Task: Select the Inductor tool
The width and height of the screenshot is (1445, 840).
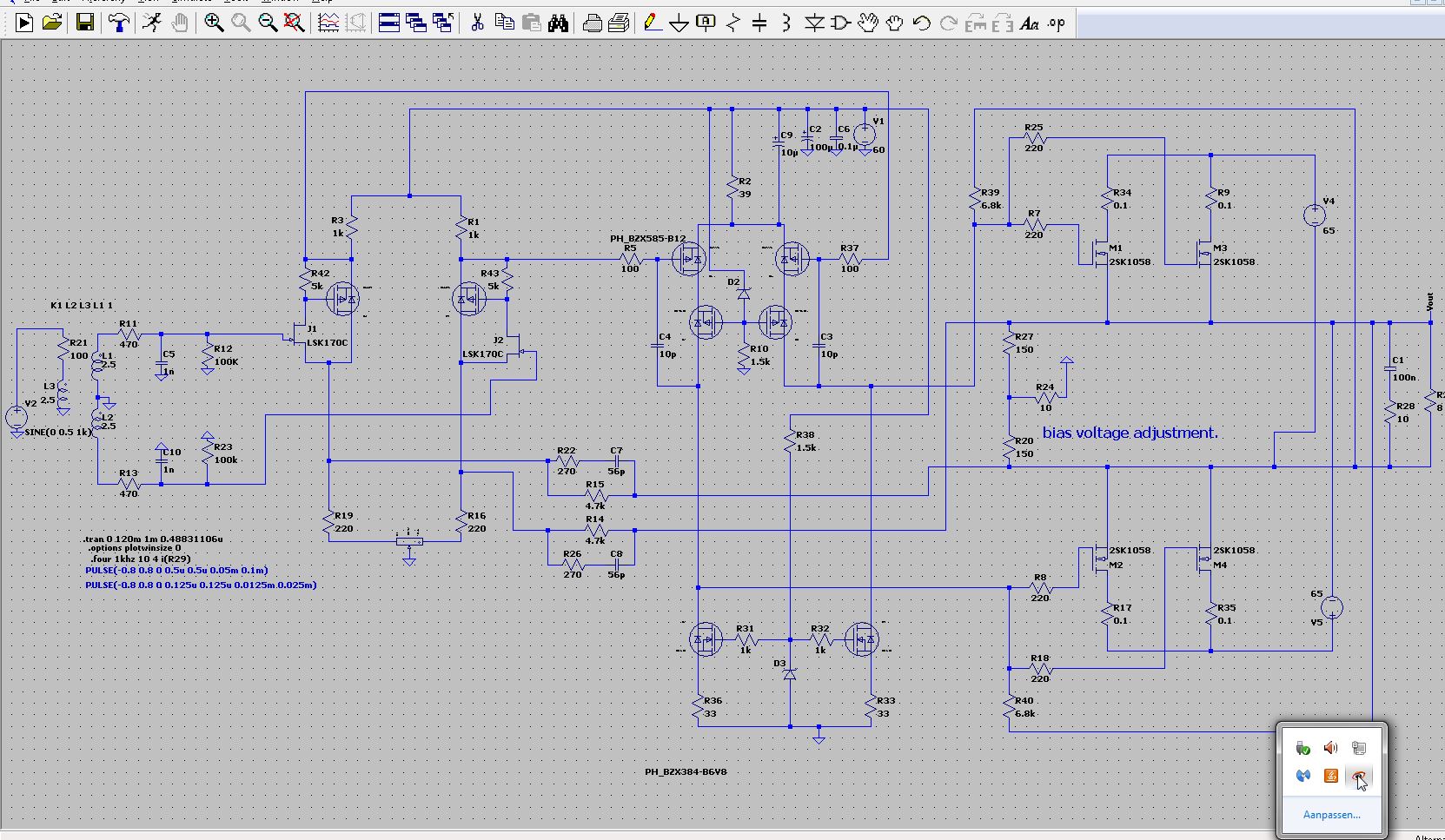Action: click(786, 23)
